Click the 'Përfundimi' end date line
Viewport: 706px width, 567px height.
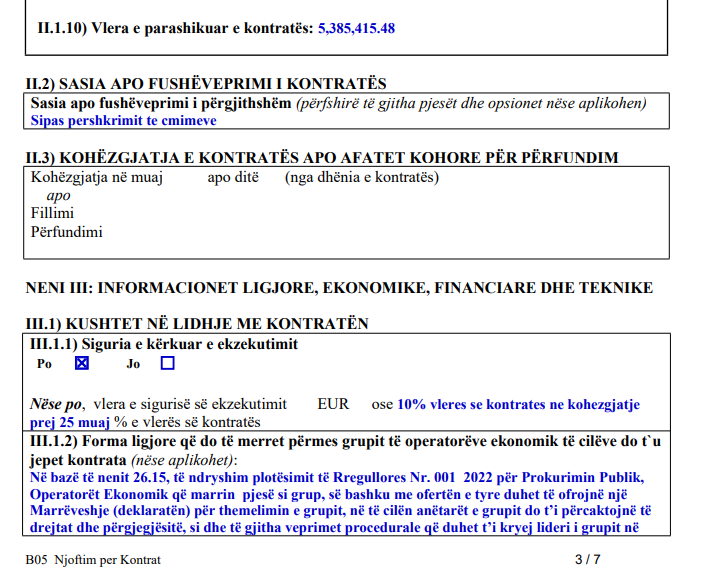click(66, 232)
